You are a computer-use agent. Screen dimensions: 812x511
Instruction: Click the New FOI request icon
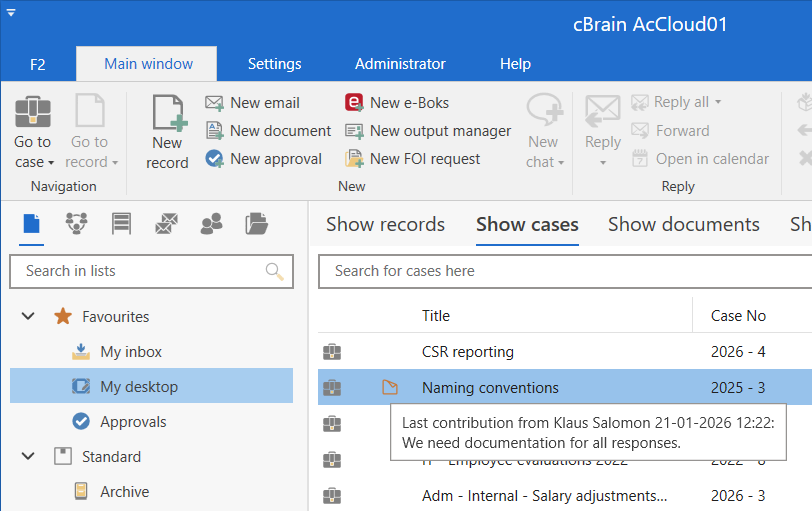[x=354, y=158]
